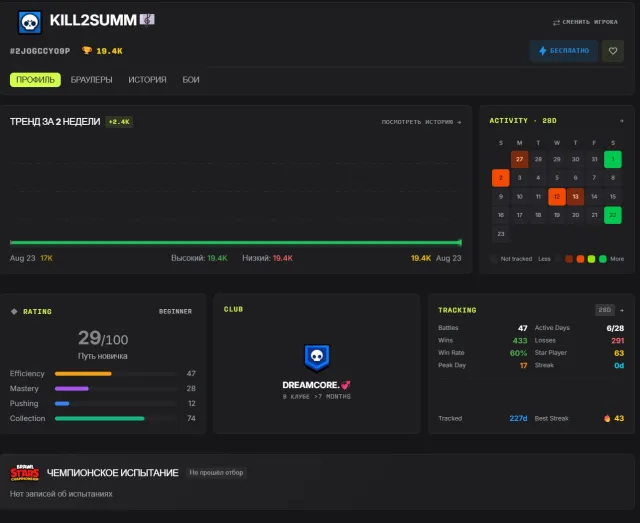This screenshot has height=523, width=640.
Task: Click the Сменить игрока link
Action: pos(585,22)
